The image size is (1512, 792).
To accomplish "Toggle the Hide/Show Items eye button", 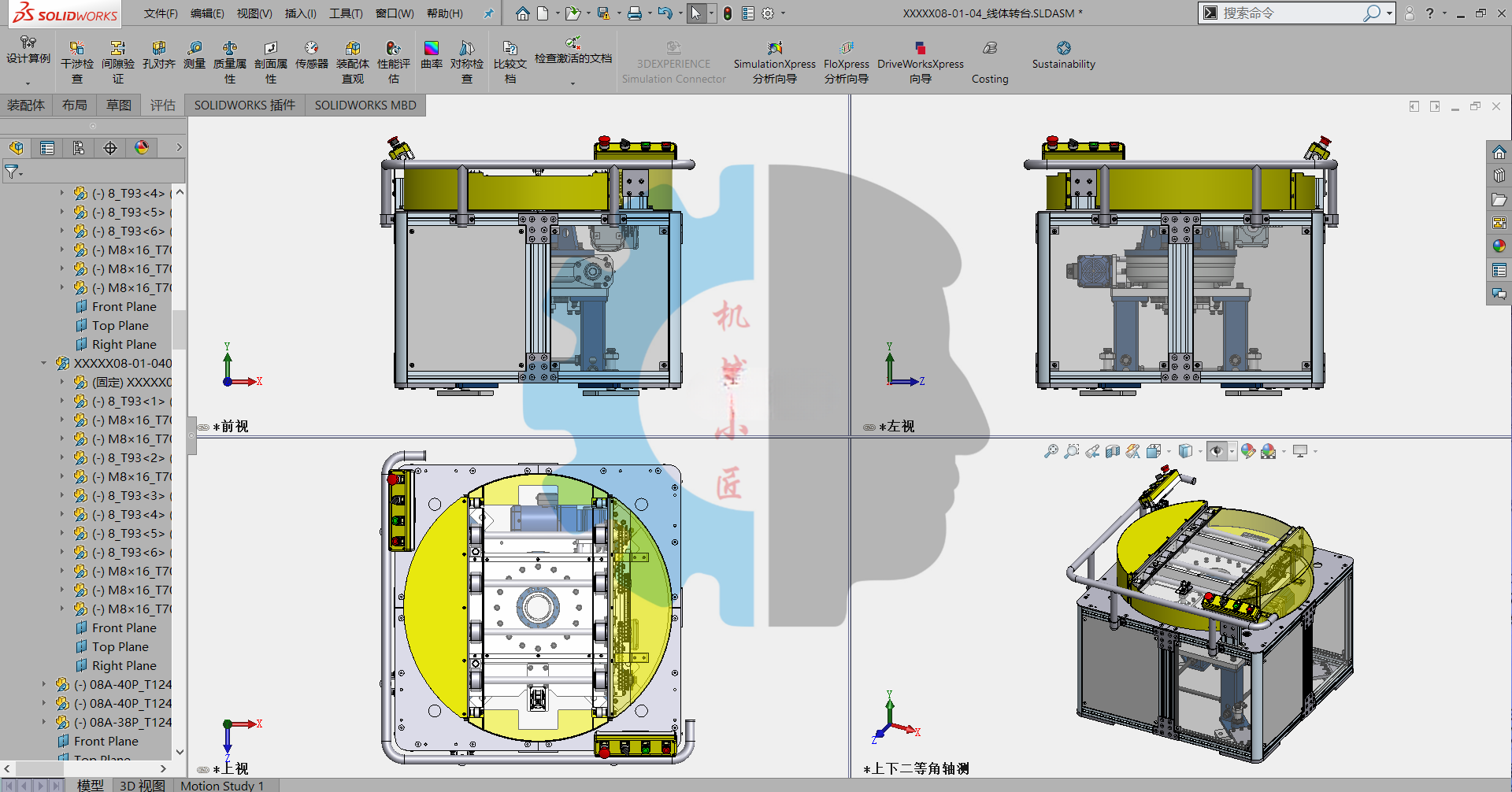I will 1217,451.
